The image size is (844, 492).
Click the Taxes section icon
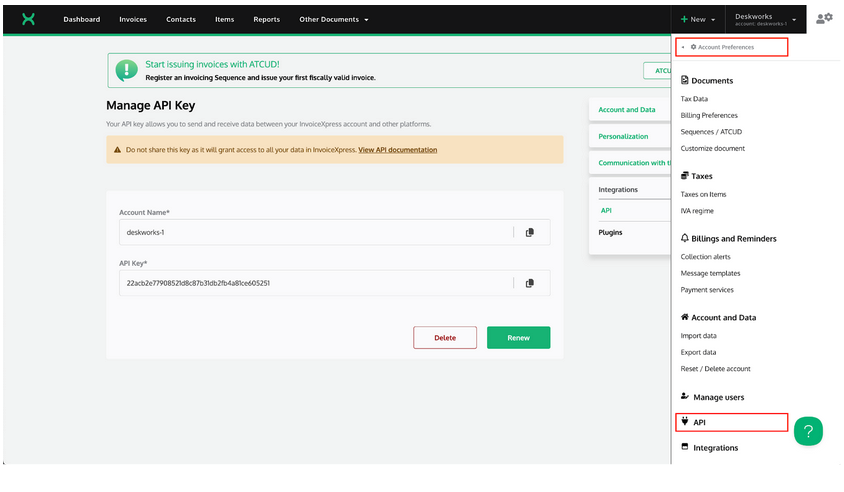point(685,175)
